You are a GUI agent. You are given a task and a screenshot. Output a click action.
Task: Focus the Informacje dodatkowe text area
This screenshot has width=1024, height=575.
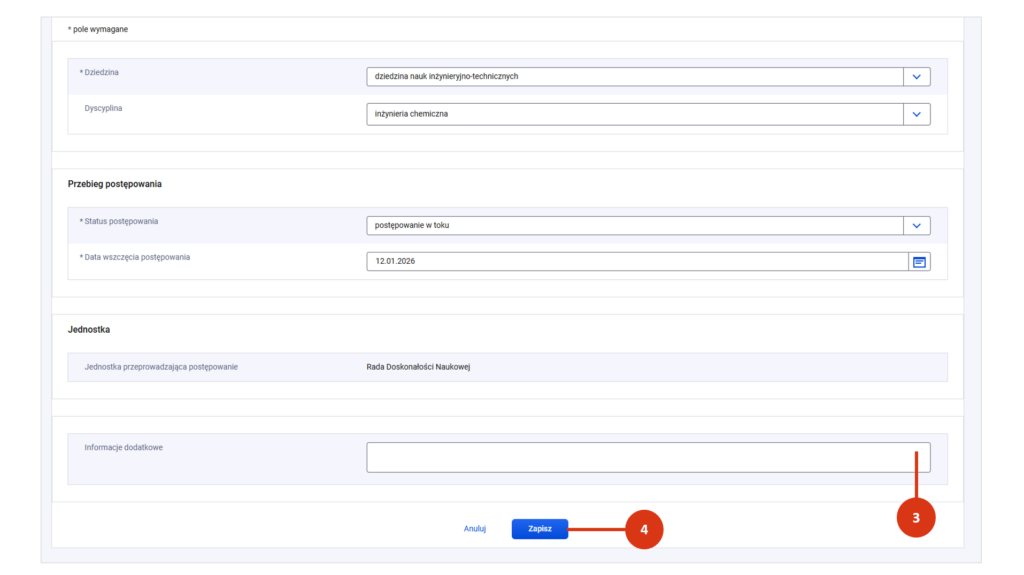click(x=647, y=457)
